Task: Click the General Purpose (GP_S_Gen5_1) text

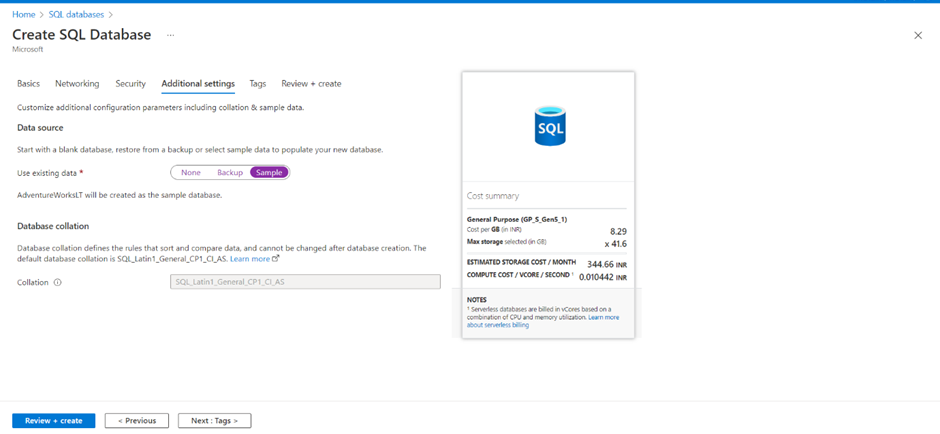Action: click(x=517, y=219)
